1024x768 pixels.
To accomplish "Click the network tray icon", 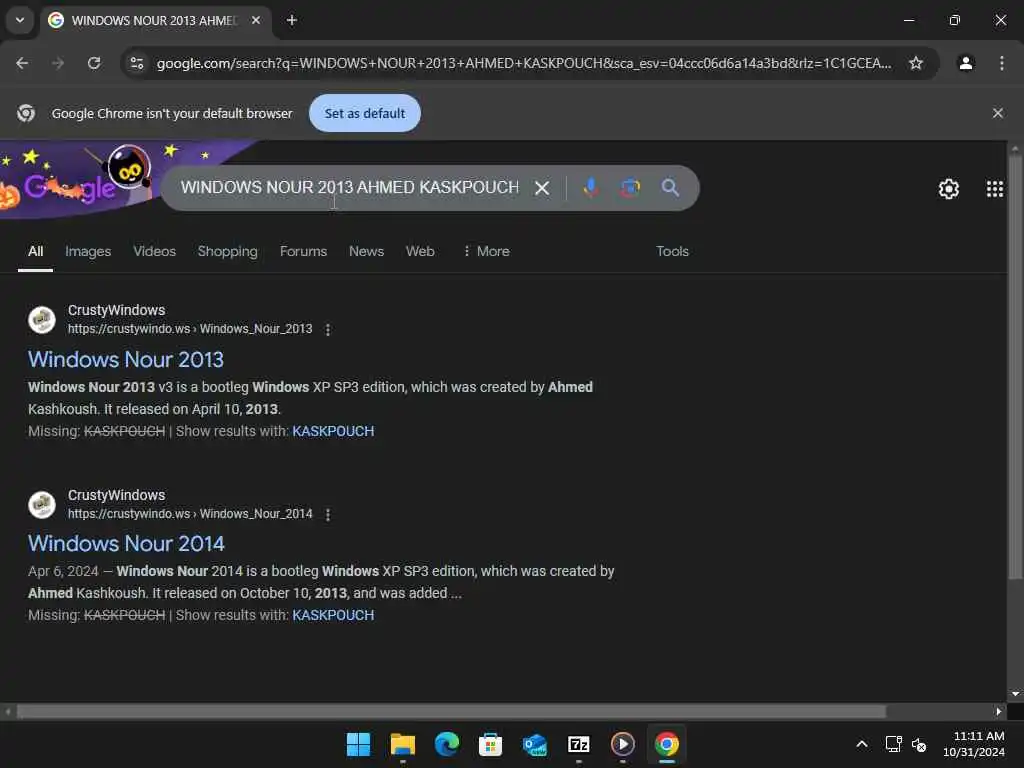I will tap(893, 744).
